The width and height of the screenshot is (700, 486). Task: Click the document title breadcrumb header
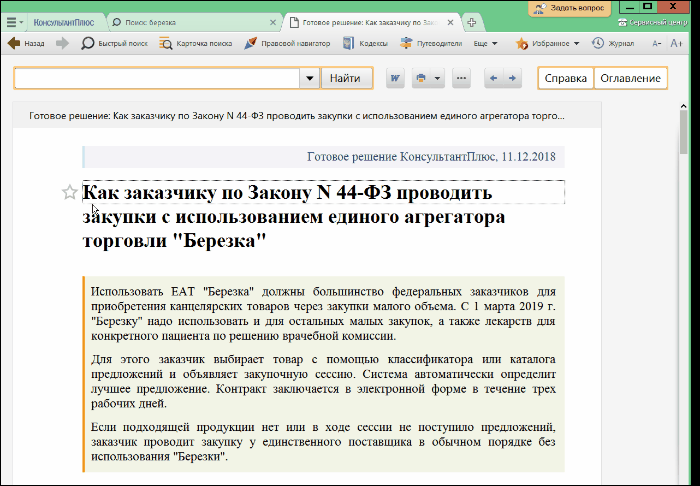pyautogui.click(x=297, y=116)
